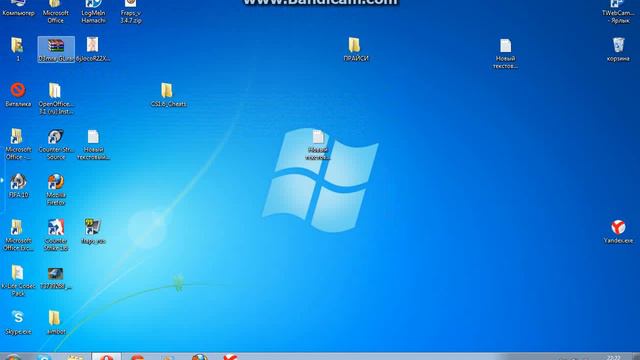Screen dimensions: 640x360
Task: Launch the Mozilla Firefox desktop shortcut
Action: pos(56,189)
